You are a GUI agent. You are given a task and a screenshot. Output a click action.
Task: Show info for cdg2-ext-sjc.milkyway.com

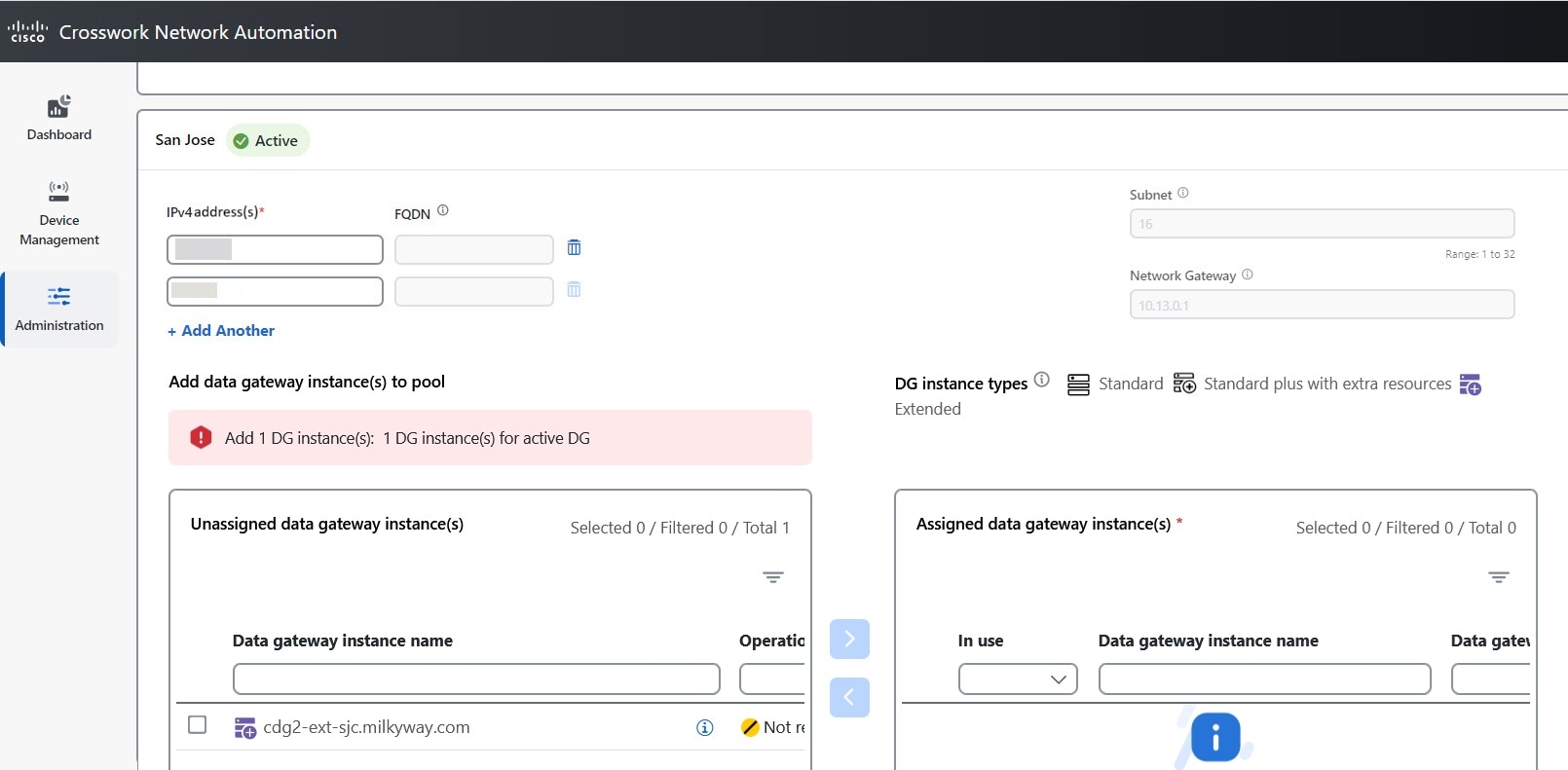[705, 727]
